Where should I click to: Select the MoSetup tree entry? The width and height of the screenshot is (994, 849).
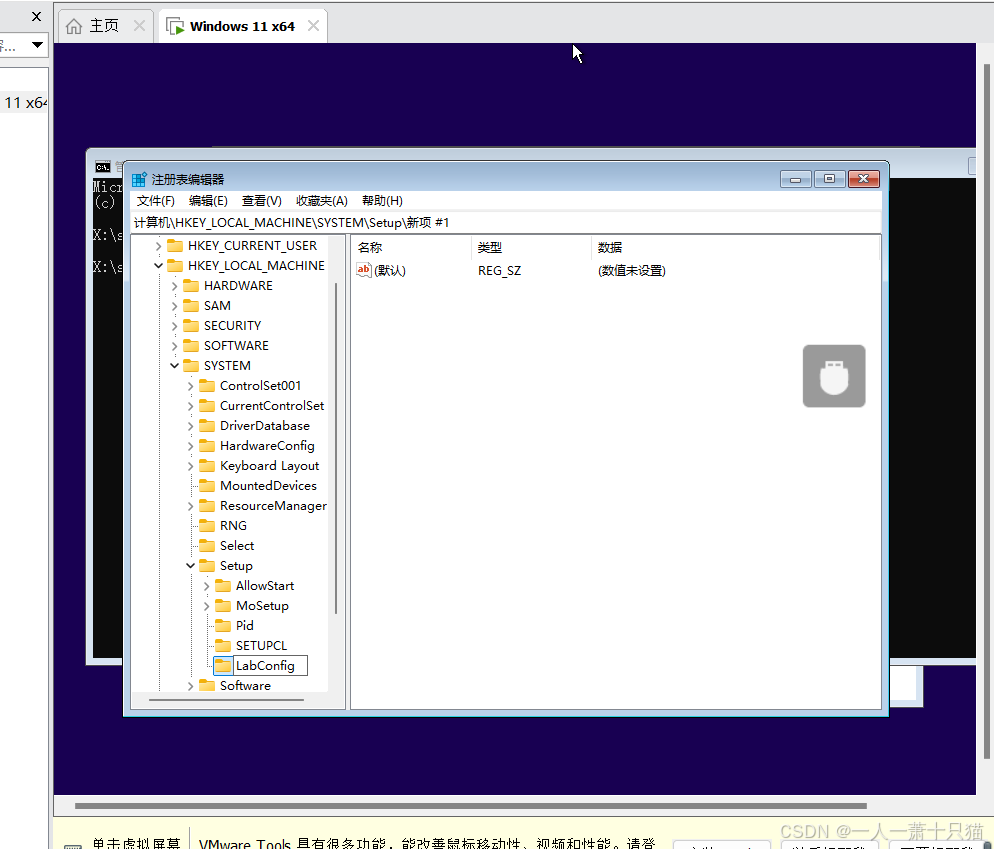pos(262,606)
